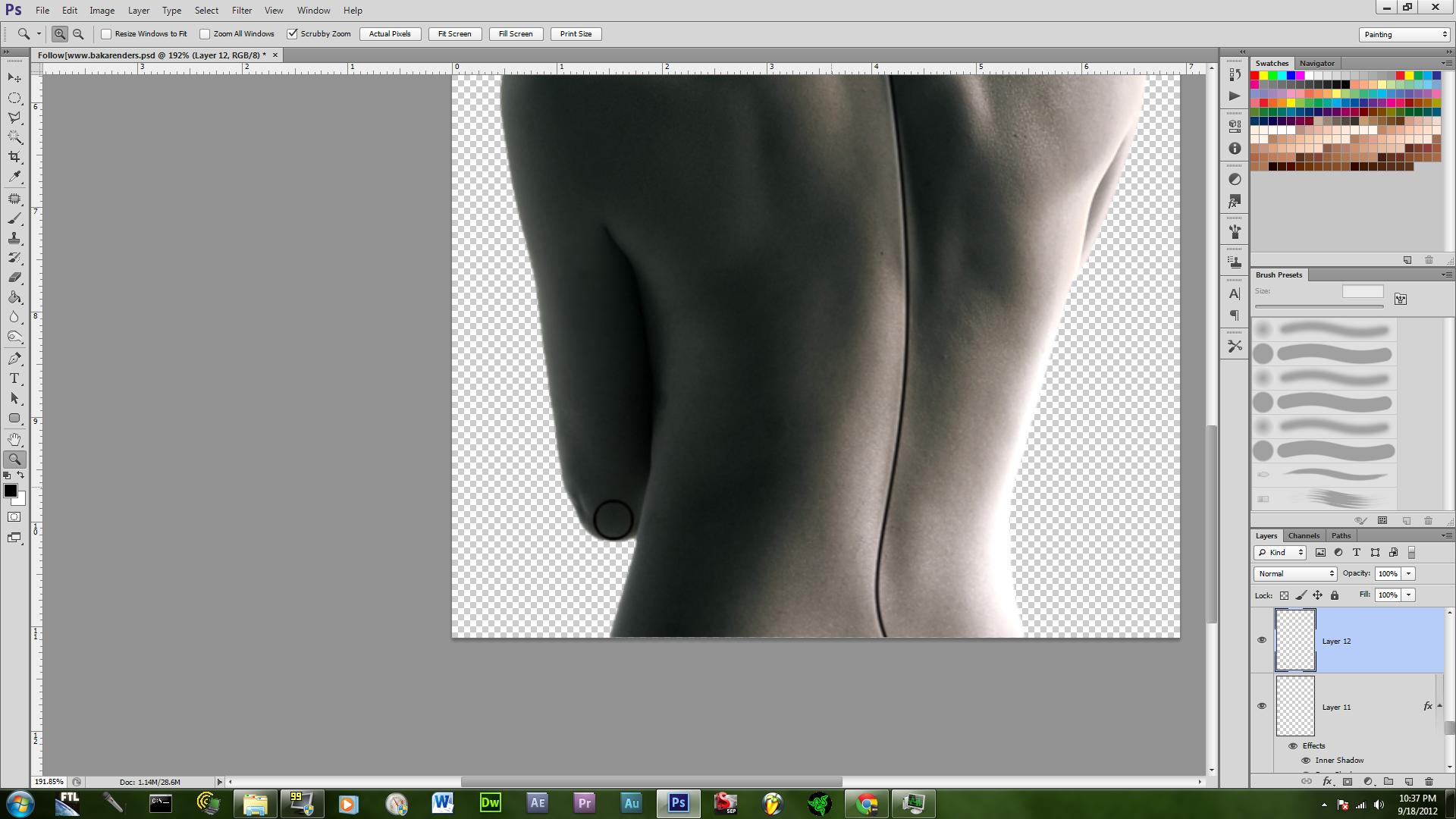The width and height of the screenshot is (1456, 819).
Task: Enable Resize Windows to Fit checkbox
Action: click(x=106, y=34)
